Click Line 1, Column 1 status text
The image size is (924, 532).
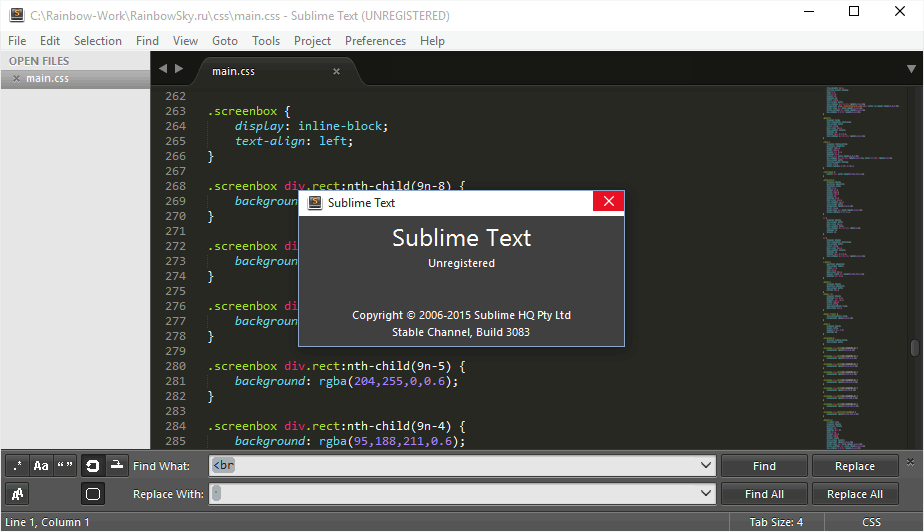pyautogui.click(x=47, y=522)
